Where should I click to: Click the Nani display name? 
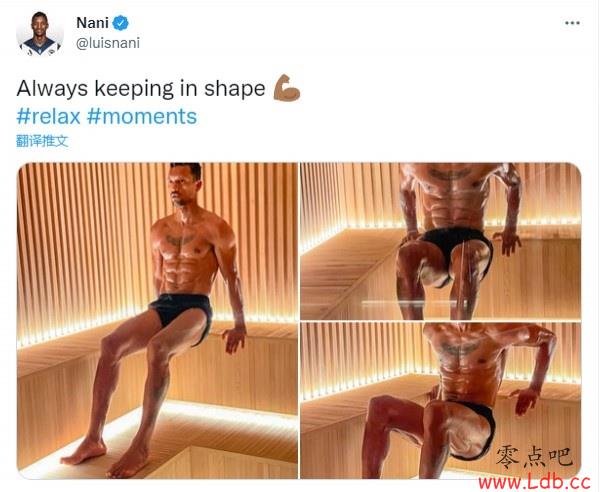click(93, 23)
